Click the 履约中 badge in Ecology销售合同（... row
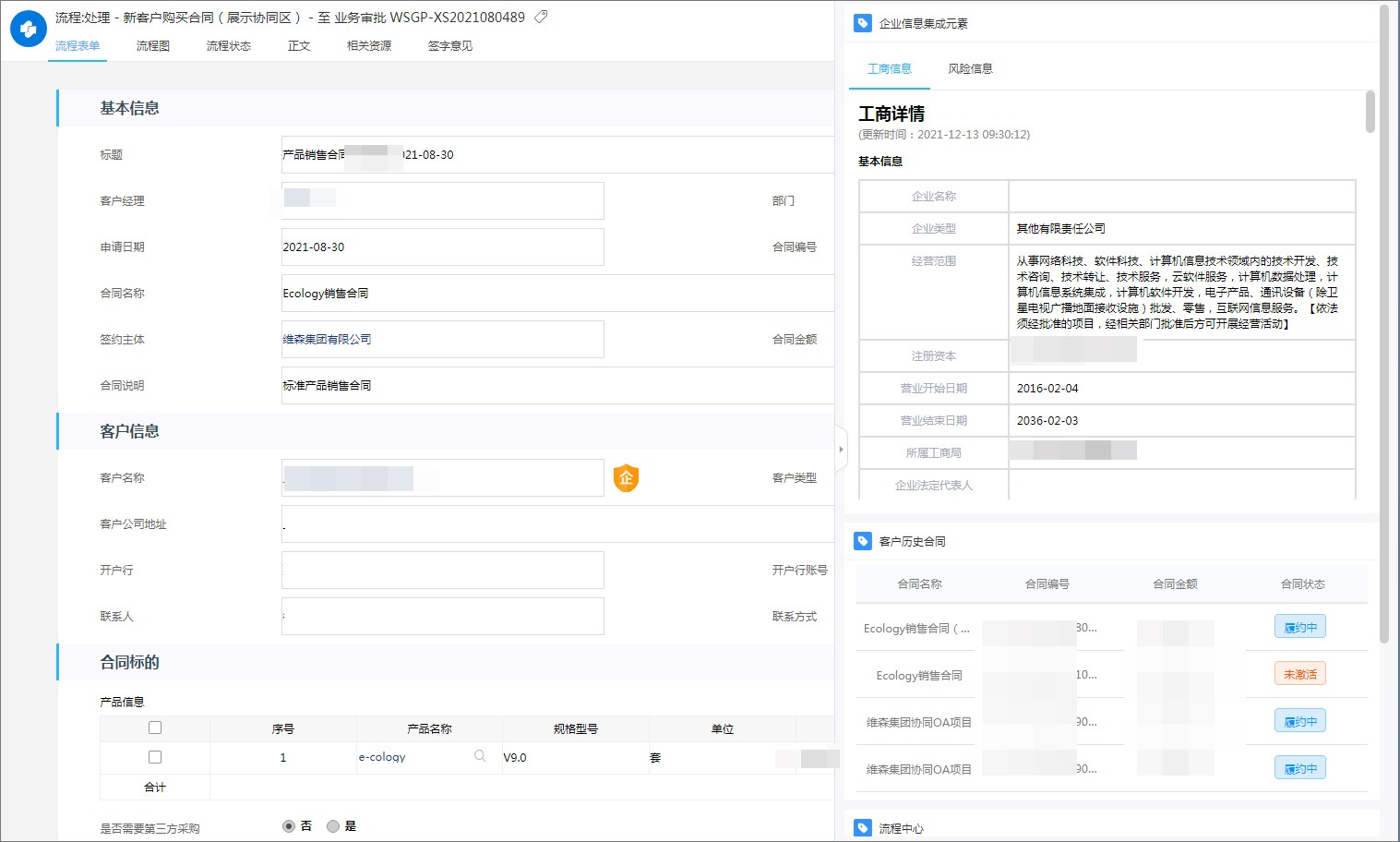Viewport: 1400px width, 842px height. (x=1300, y=627)
